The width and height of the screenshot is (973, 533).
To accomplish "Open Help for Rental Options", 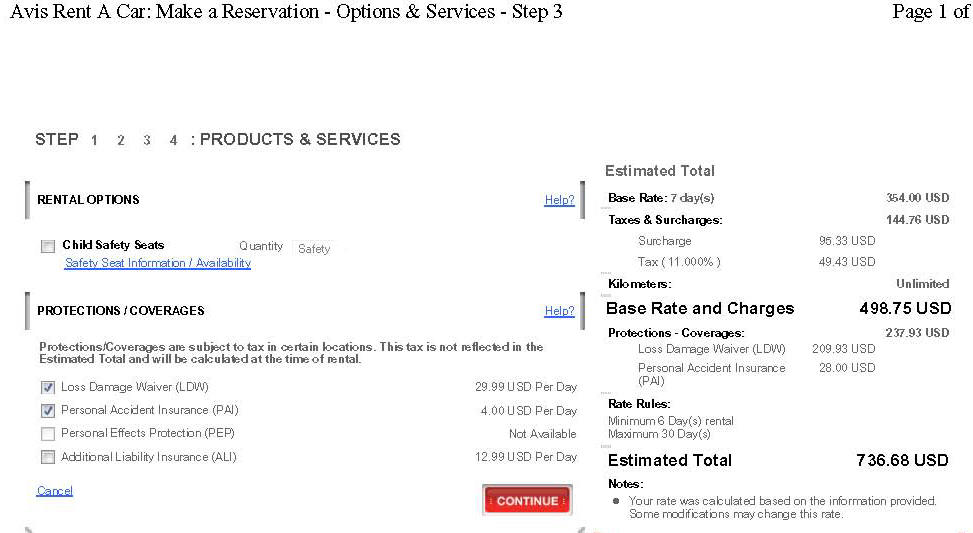I will pos(559,200).
